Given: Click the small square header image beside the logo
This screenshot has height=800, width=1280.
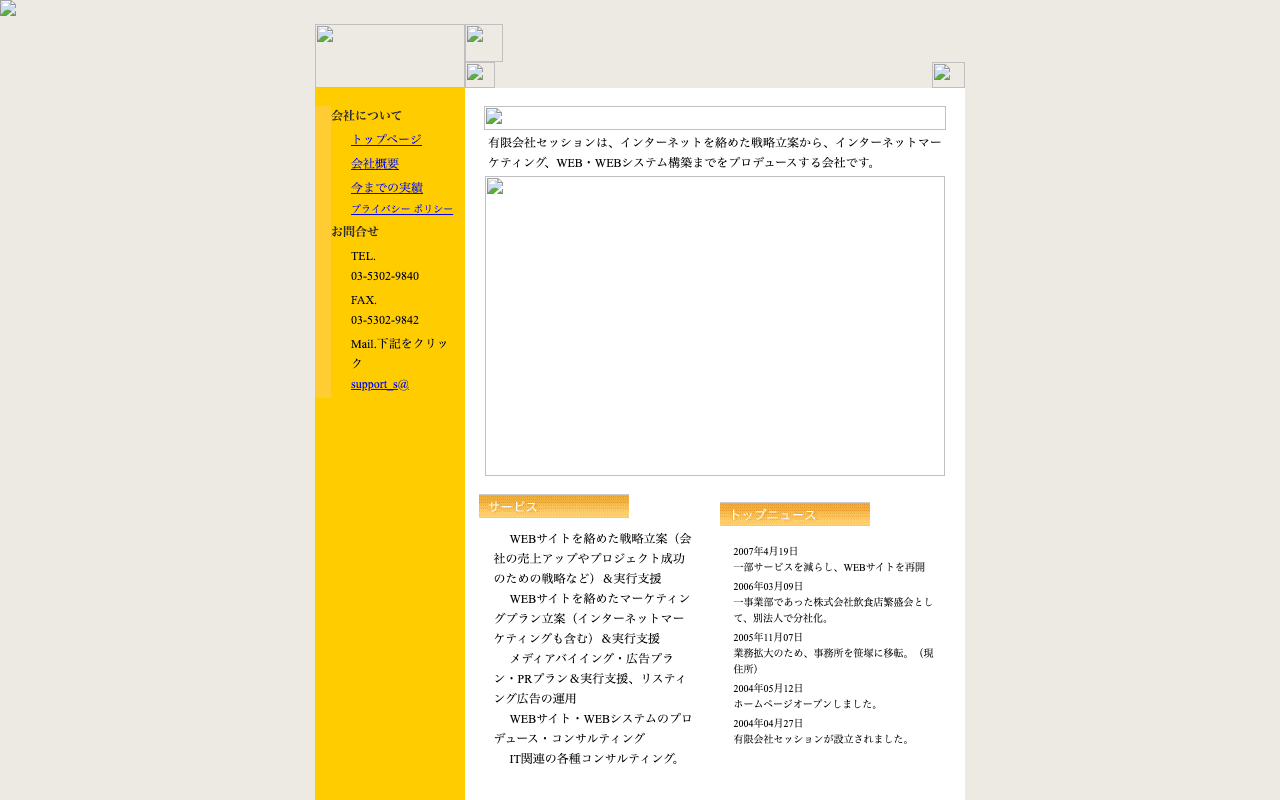Looking at the screenshot, I should tap(483, 43).
